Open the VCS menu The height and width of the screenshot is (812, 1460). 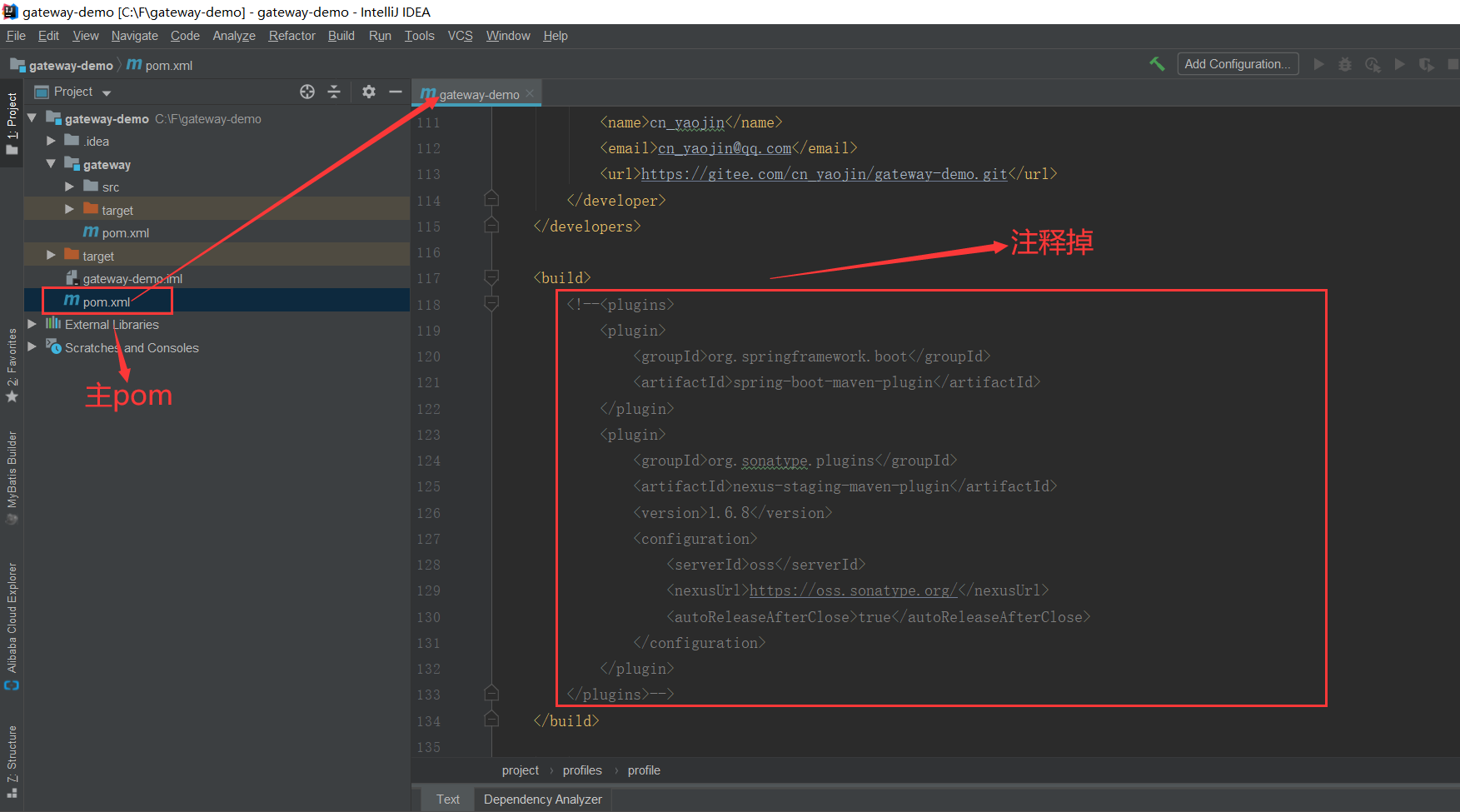pyautogui.click(x=461, y=36)
